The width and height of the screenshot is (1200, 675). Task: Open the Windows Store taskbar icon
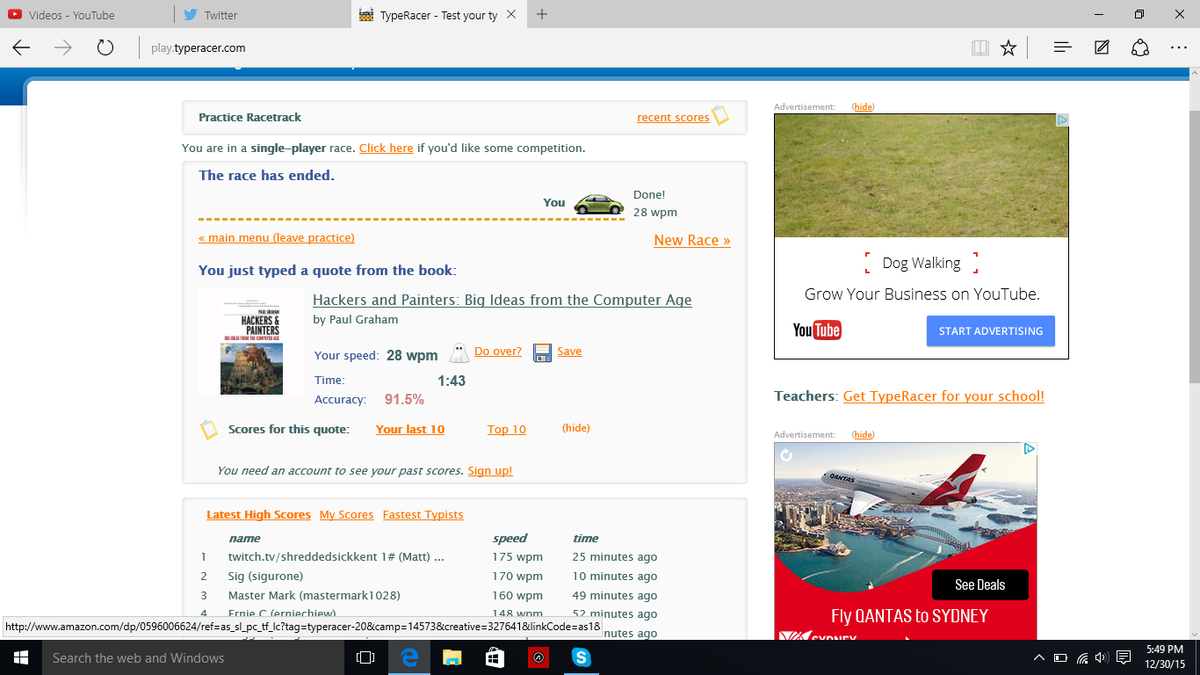coord(494,658)
